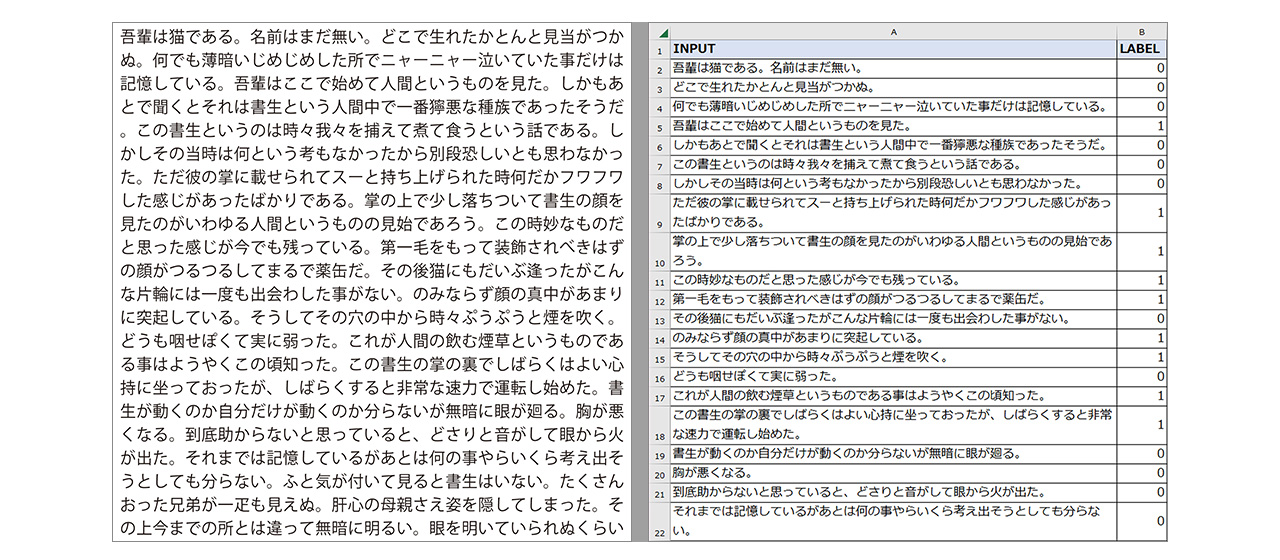
Task: Click cell A20 containing 胸が悪くなる
Action: click(x=893, y=473)
